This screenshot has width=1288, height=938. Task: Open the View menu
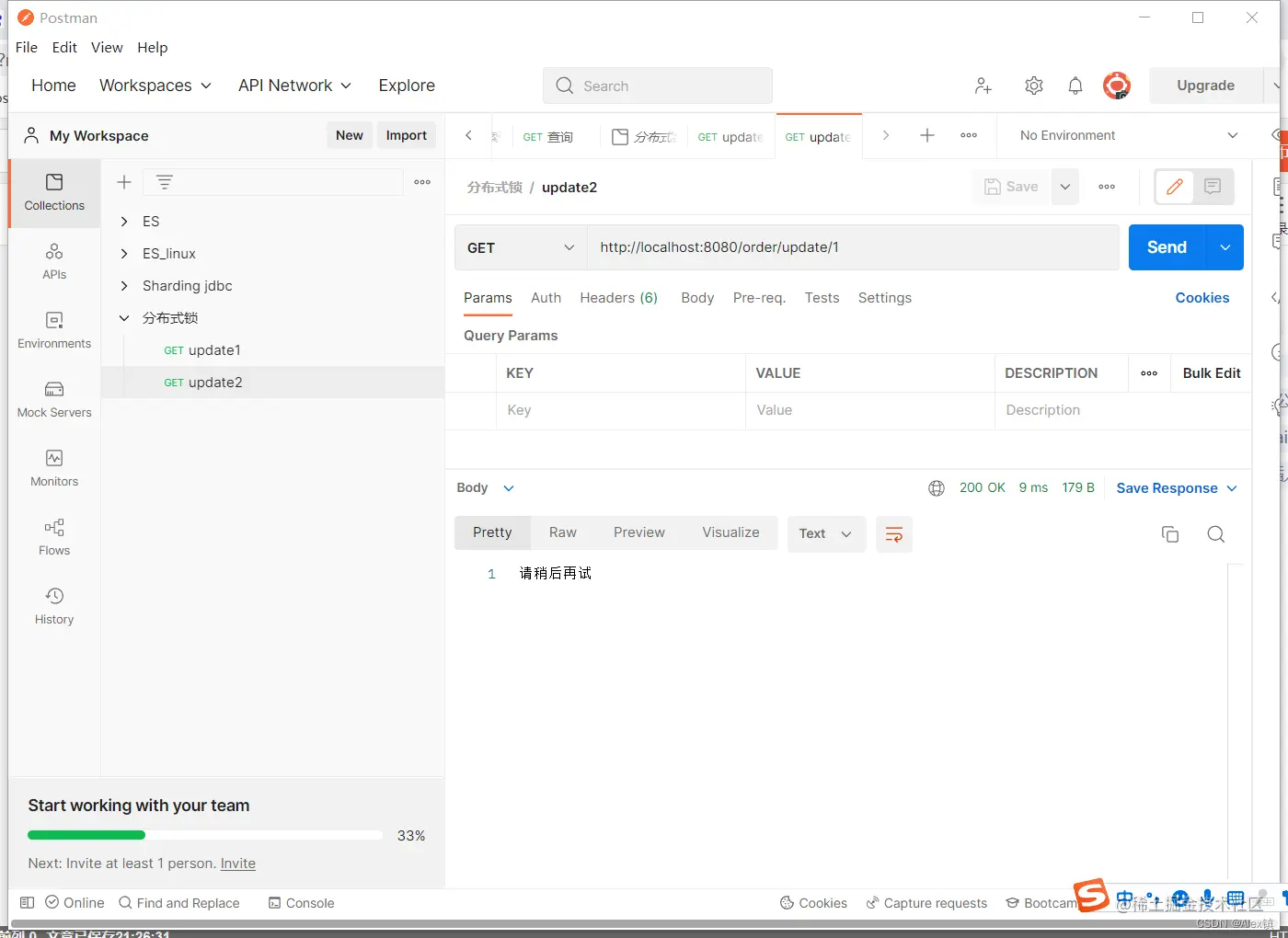(x=107, y=48)
